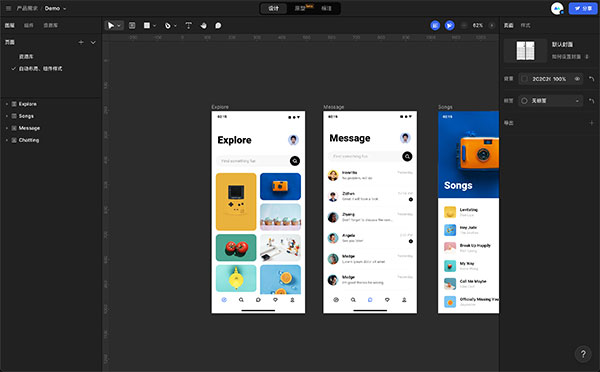Switch to the 图层 layers tab
600x372 pixels.
[10, 25]
